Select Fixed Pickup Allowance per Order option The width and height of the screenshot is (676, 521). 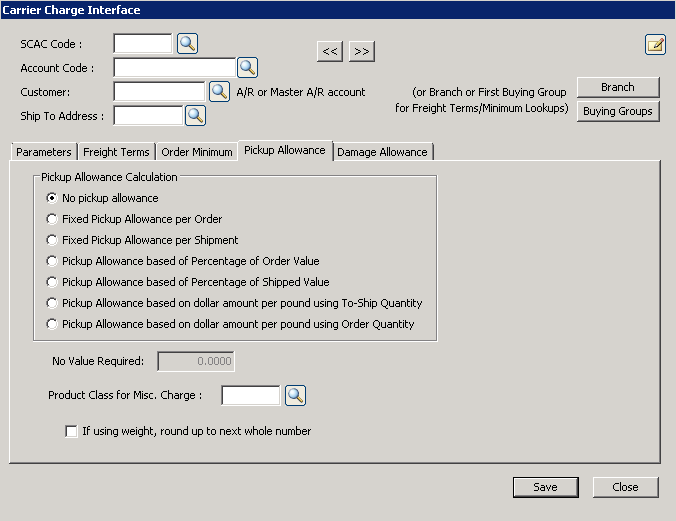(x=53, y=219)
